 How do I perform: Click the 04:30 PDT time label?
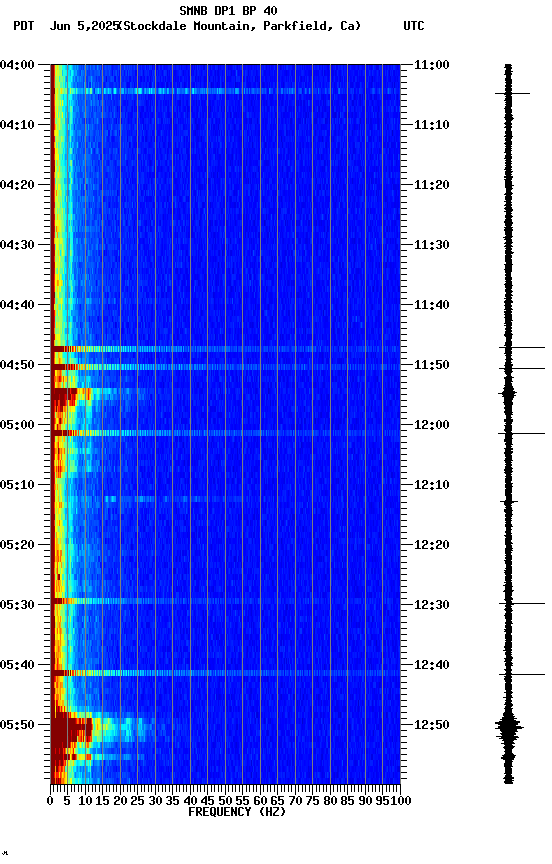point(17,245)
